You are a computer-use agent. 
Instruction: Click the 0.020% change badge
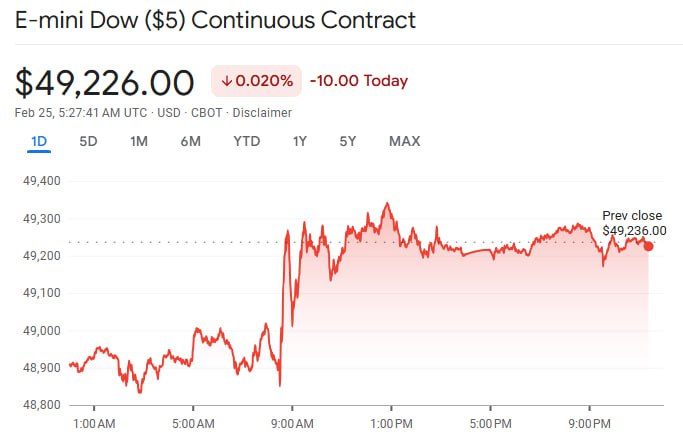click(256, 81)
